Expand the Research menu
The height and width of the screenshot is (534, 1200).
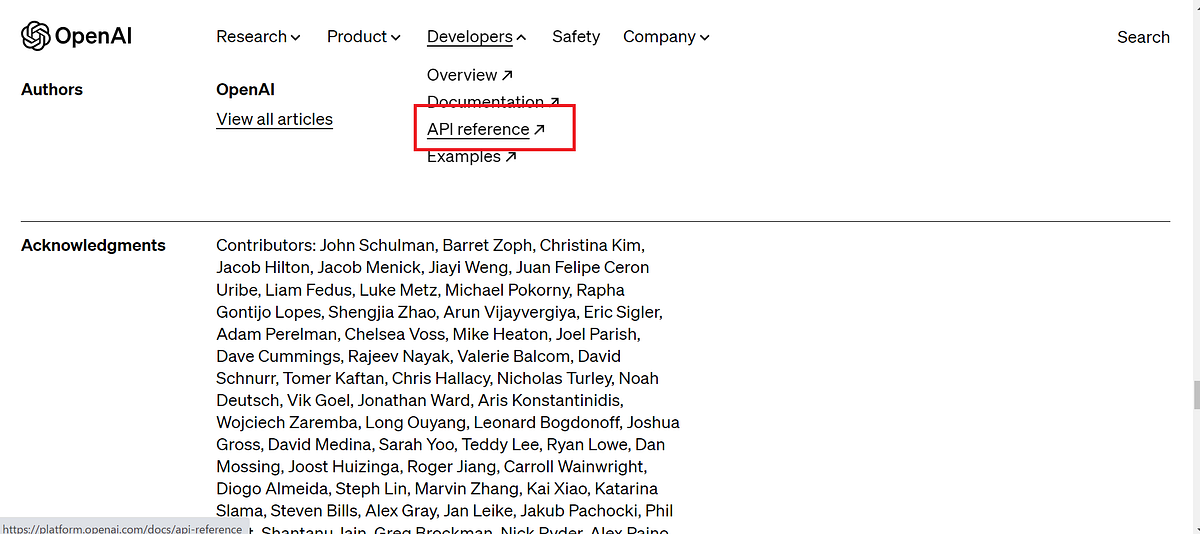[258, 37]
